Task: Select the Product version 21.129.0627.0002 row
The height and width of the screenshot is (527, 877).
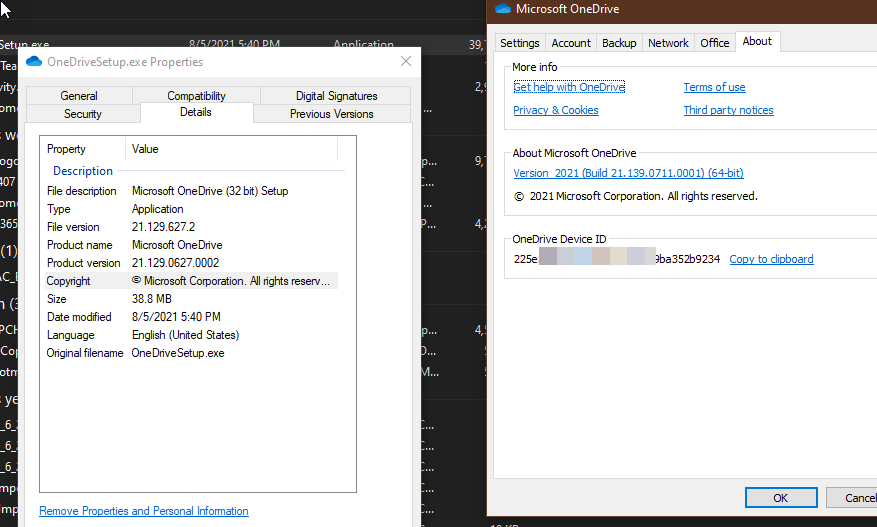Action: point(191,262)
